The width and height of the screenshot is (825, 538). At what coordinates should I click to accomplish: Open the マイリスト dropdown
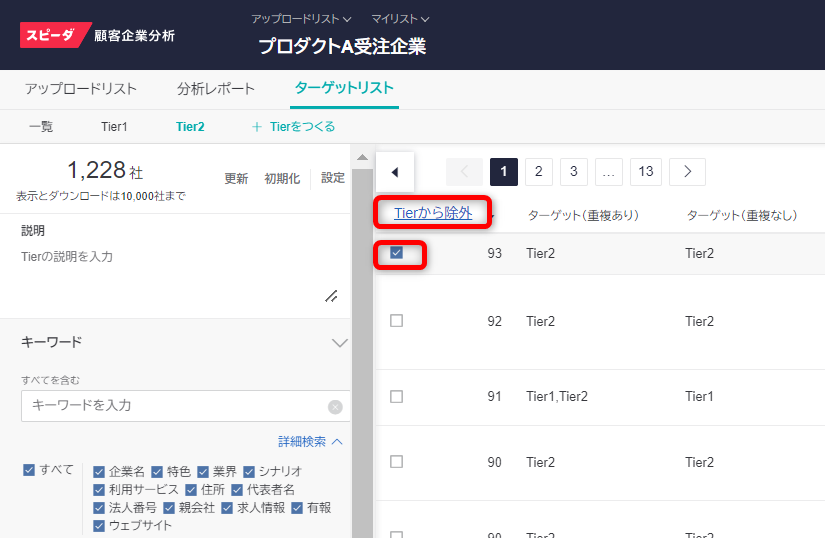coord(400,18)
